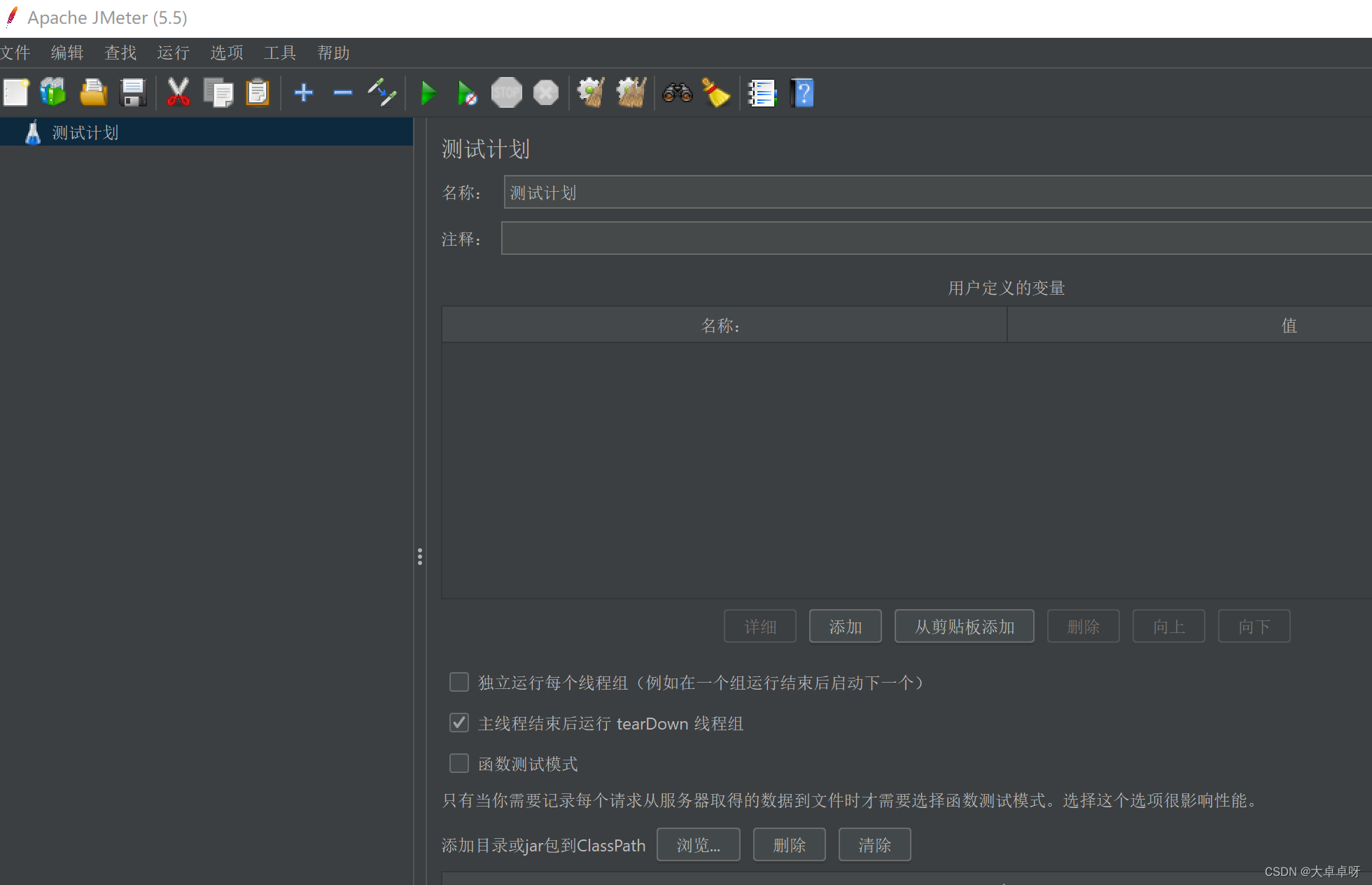Open the Function helper list icon
Screen dimensions: 1372x885
[x=762, y=92]
